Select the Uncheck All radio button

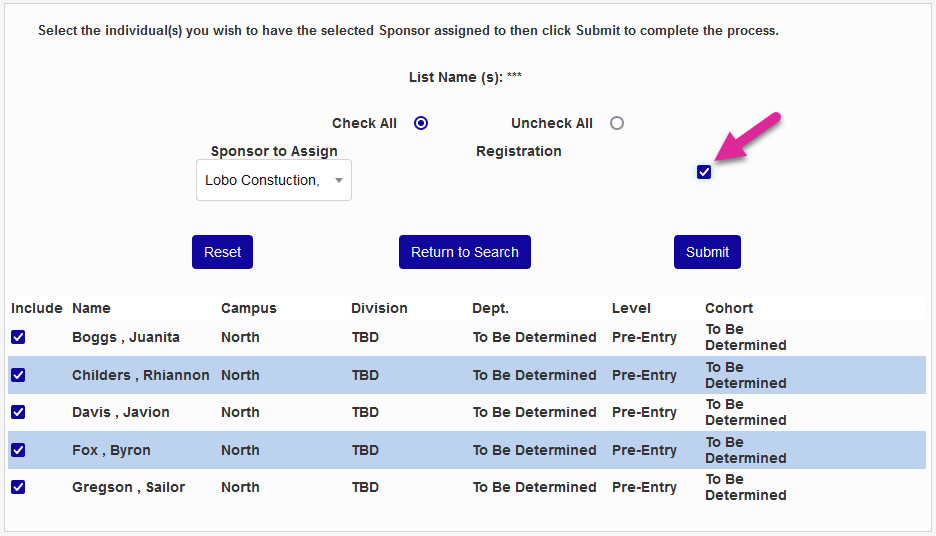[617, 123]
